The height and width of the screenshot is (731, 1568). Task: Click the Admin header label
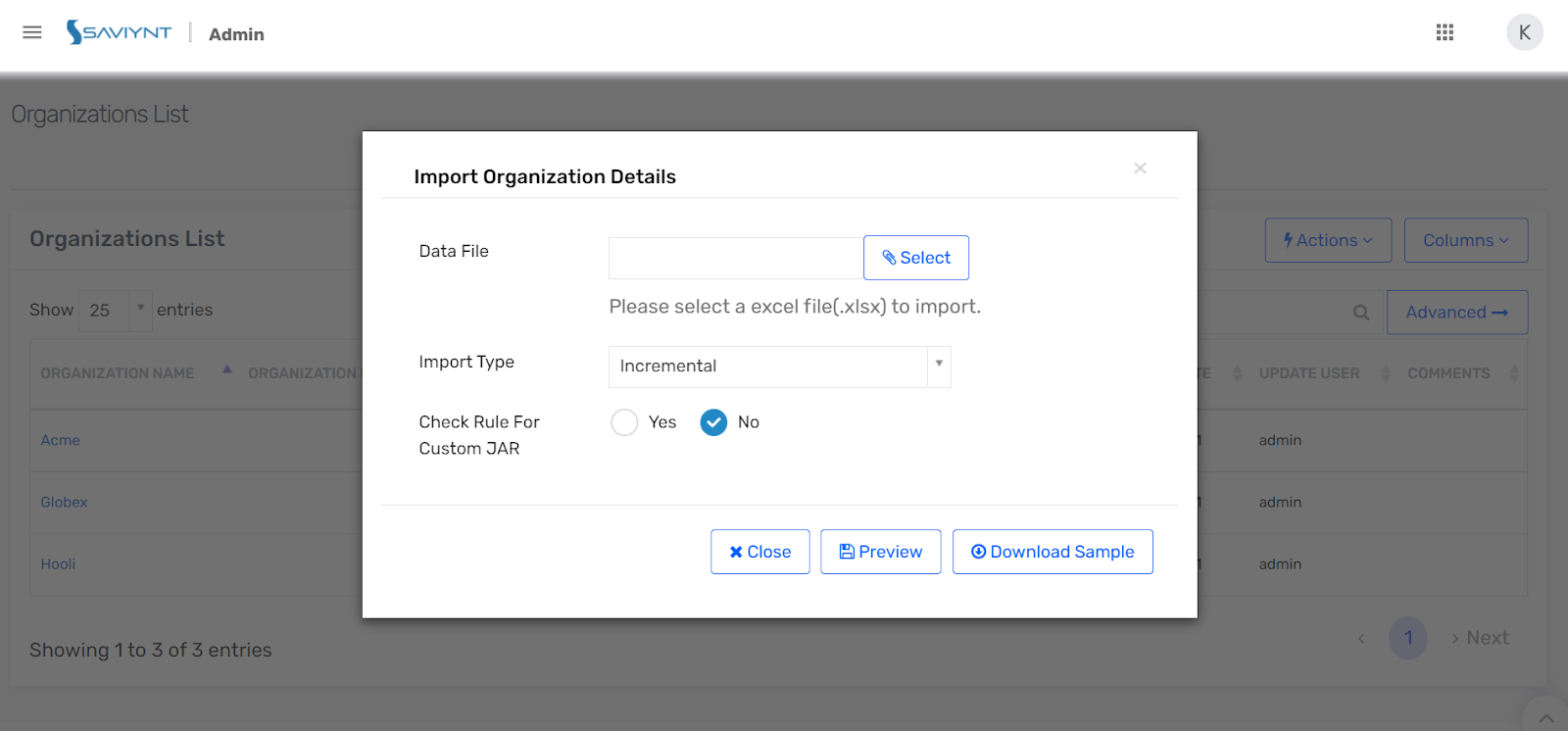236,34
